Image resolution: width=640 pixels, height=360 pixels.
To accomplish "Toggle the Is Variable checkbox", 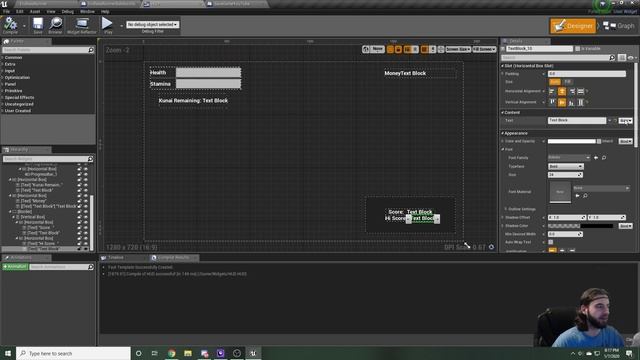I will 578,49.
